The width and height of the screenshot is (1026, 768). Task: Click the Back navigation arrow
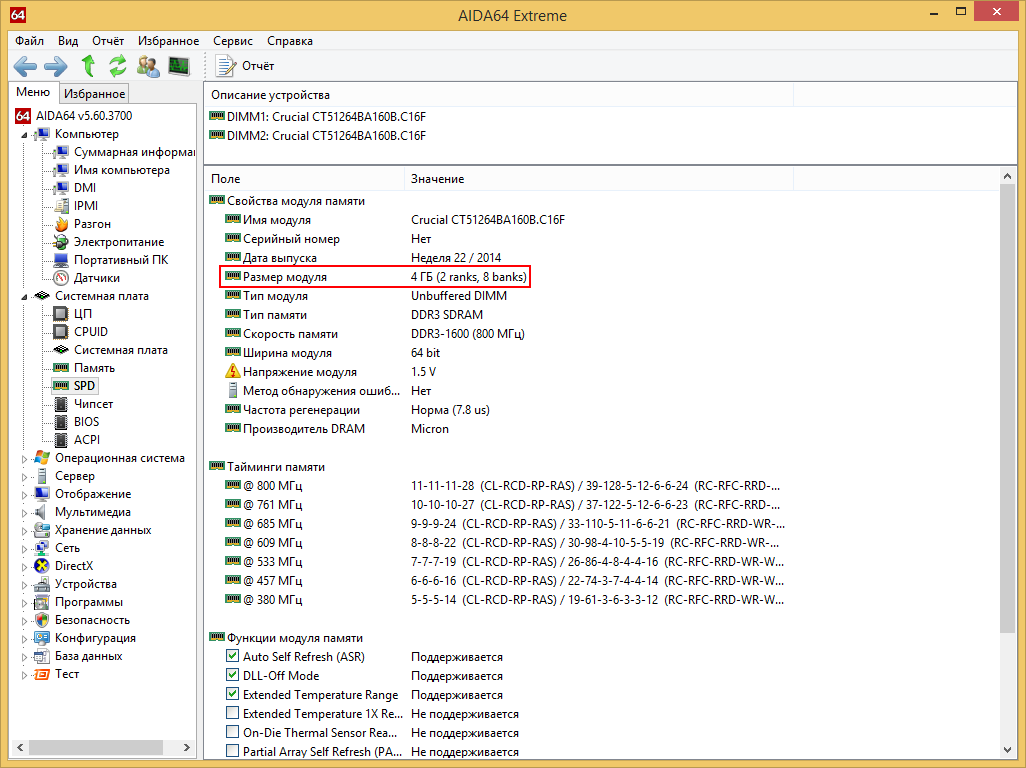(25, 66)
